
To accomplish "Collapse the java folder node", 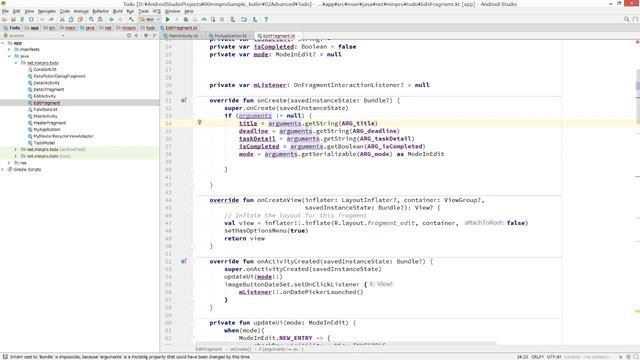I will [x=9, y=56].
